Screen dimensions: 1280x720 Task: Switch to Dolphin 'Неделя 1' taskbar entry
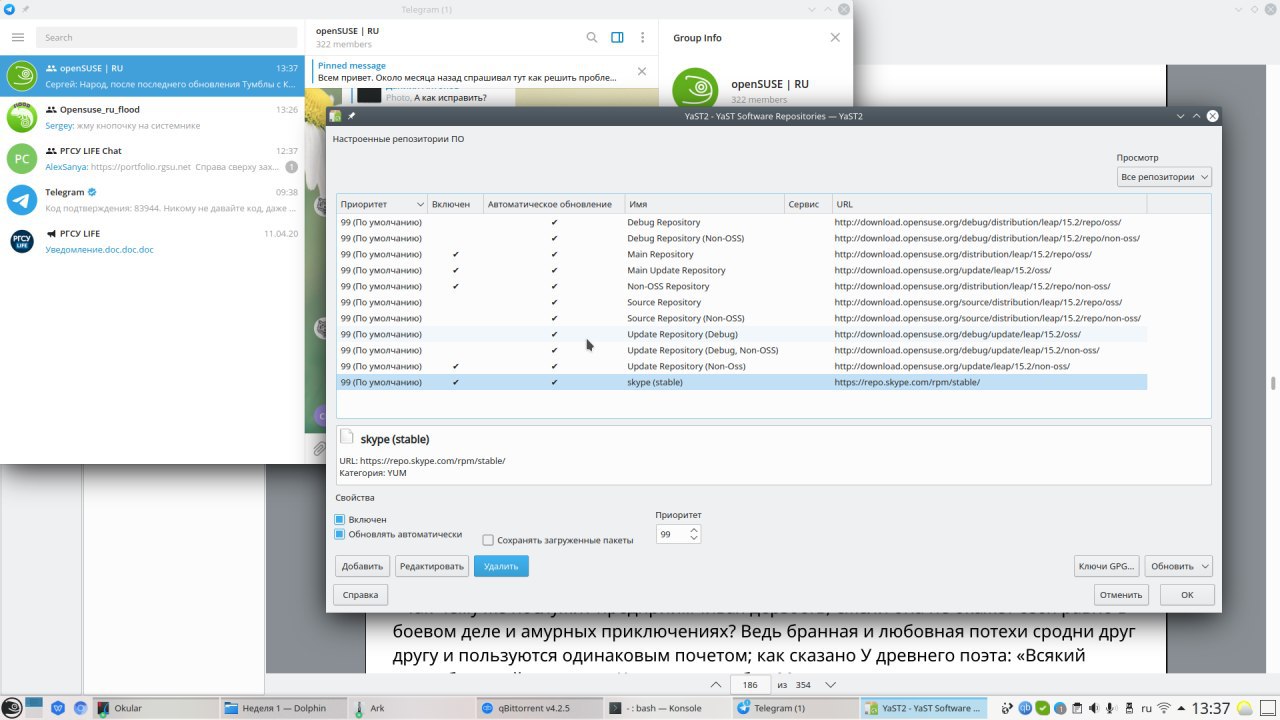(284, 708)
